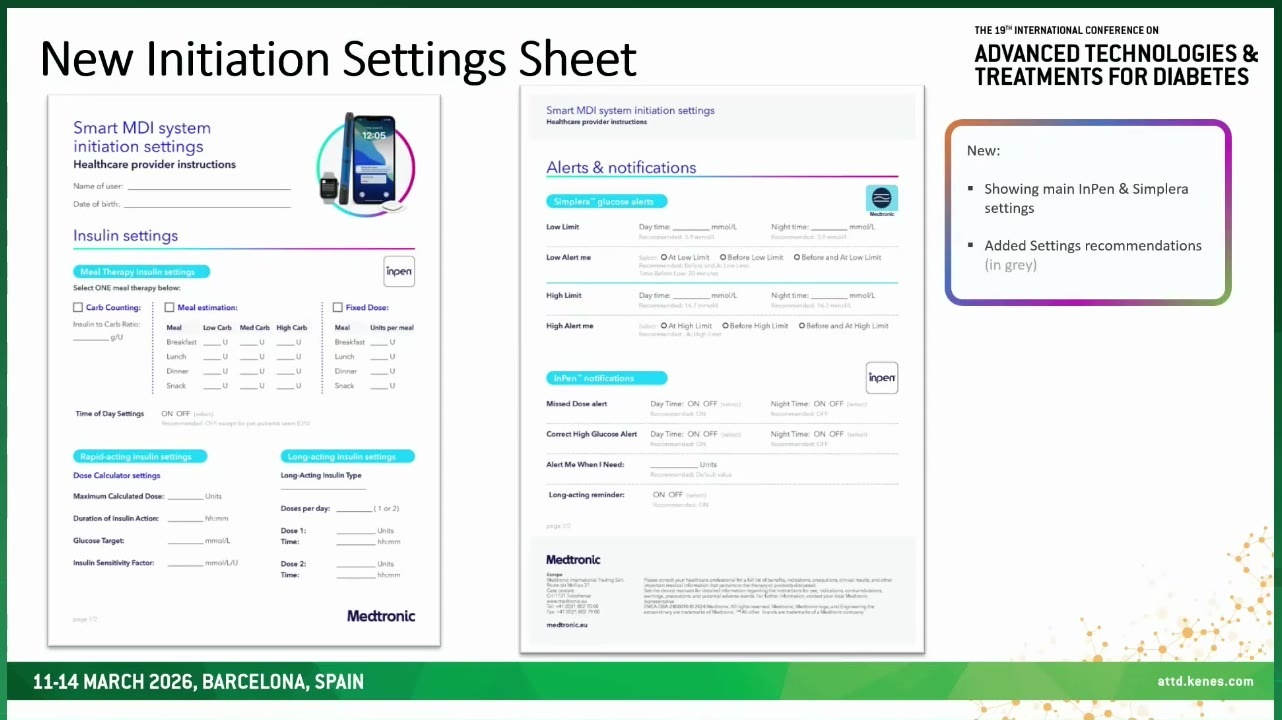
Task: Click the Insulin Sensitivity Factor blank
Action: coord(185,563)
